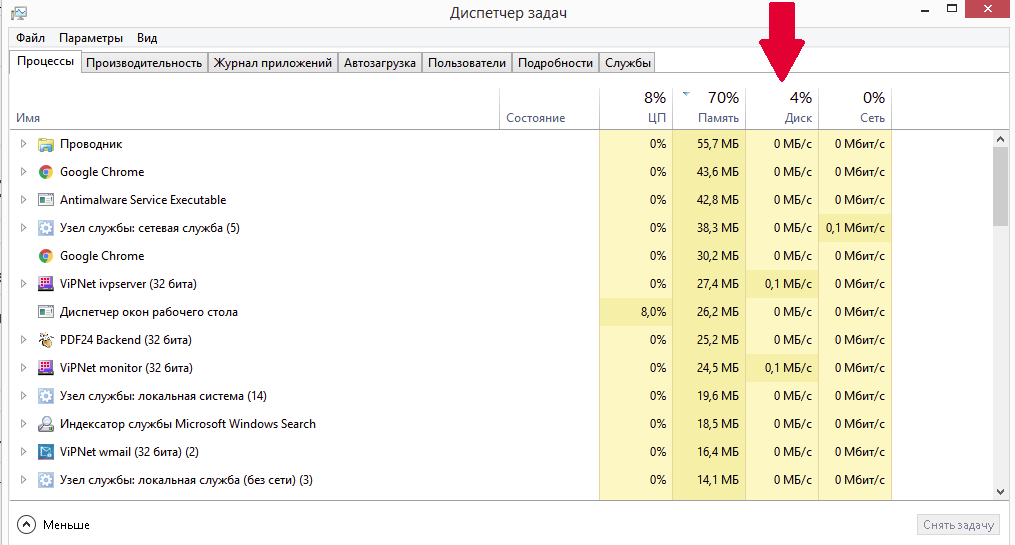The height and width of the screenshot is (545, 1015).
Task: Select the PDF24 Backend (32 бита) name
Action: pos(126,340)
